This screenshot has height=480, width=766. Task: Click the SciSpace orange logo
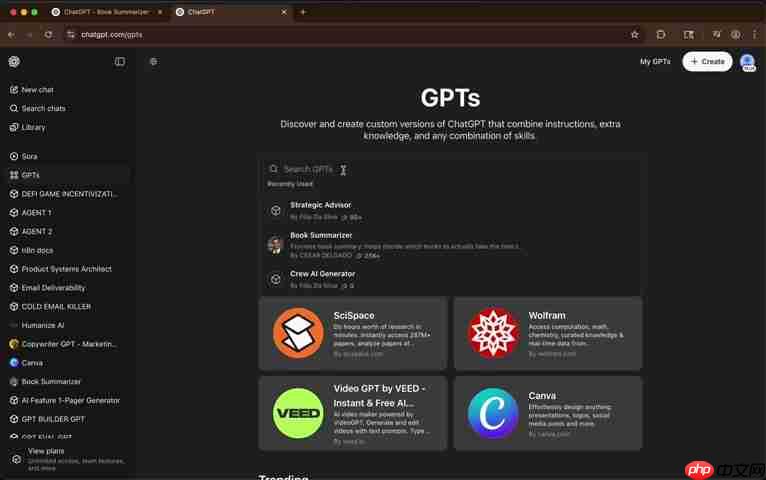coord(298,334)
